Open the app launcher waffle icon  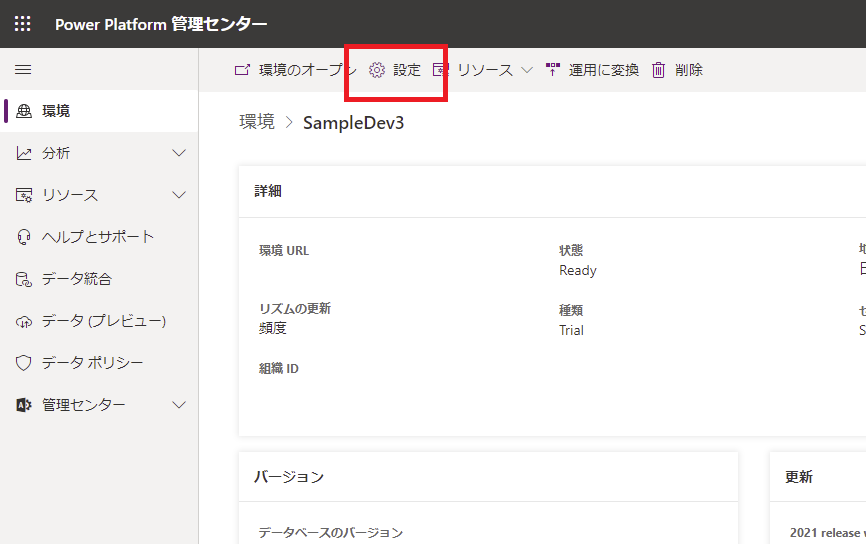click(x=23, y=24)
